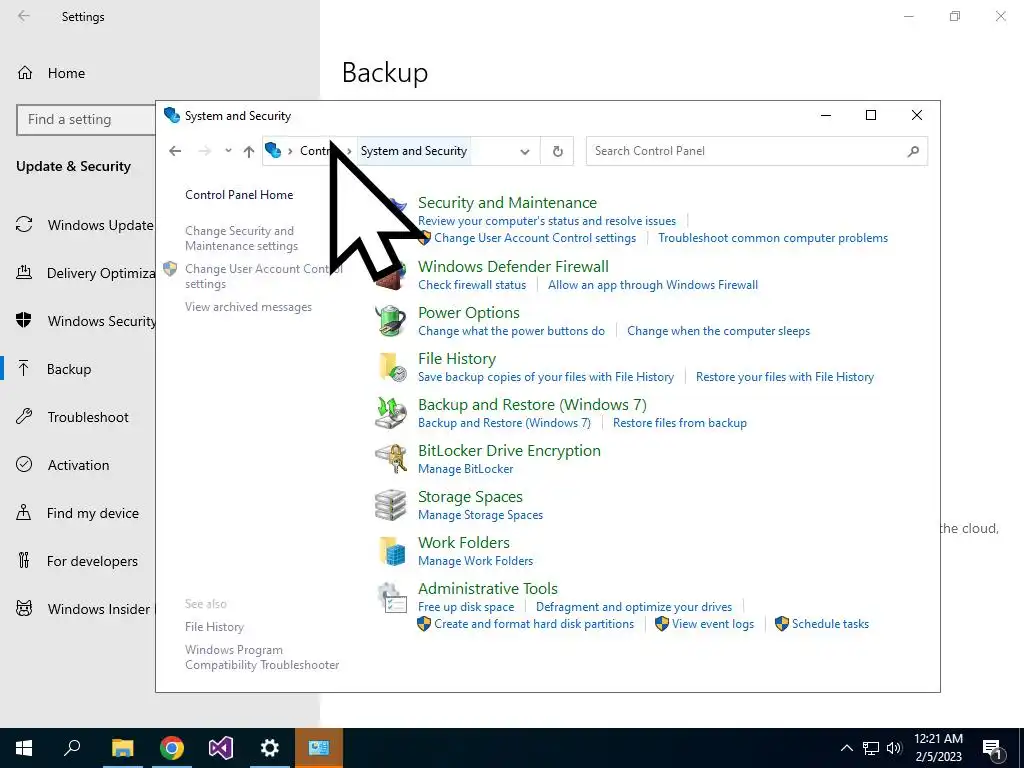Click View archived messages
The image size is (1024, 768).
click(248, 307)
